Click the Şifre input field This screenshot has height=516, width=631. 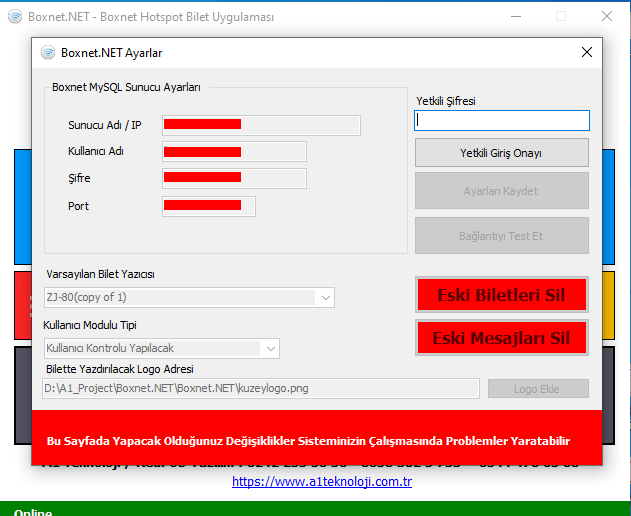pos(234,178)
